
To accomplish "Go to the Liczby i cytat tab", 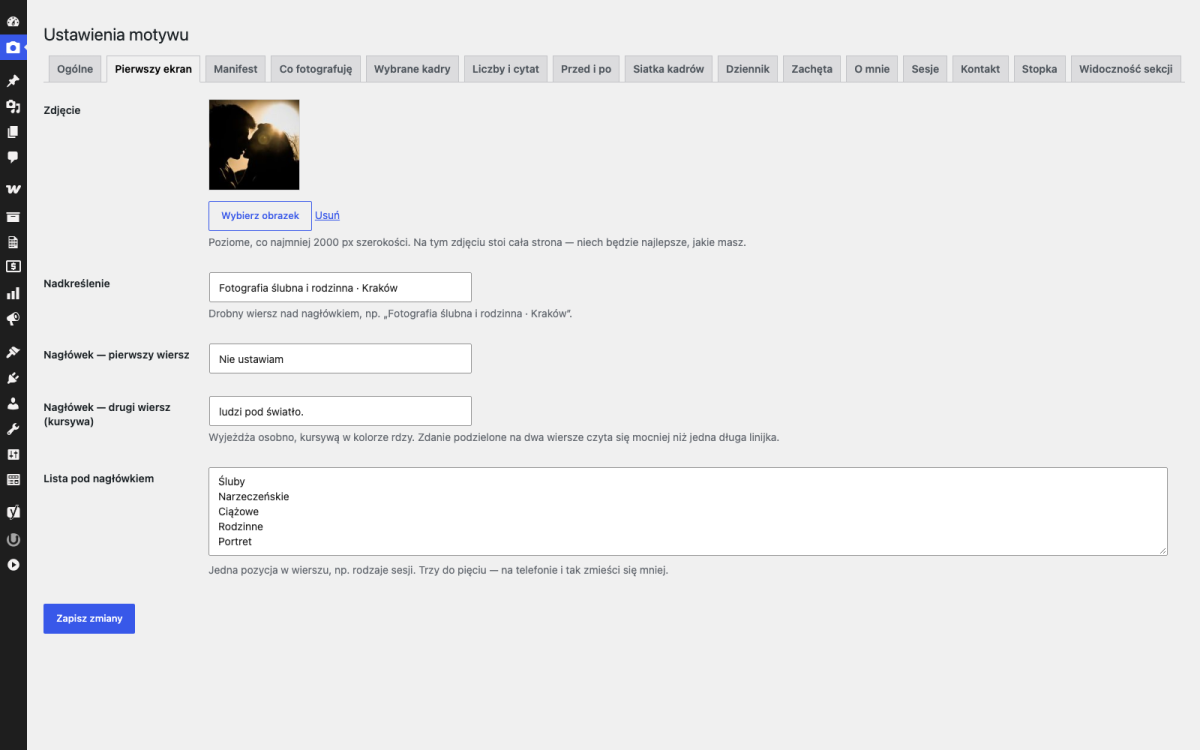I will (x=506, y=69).
